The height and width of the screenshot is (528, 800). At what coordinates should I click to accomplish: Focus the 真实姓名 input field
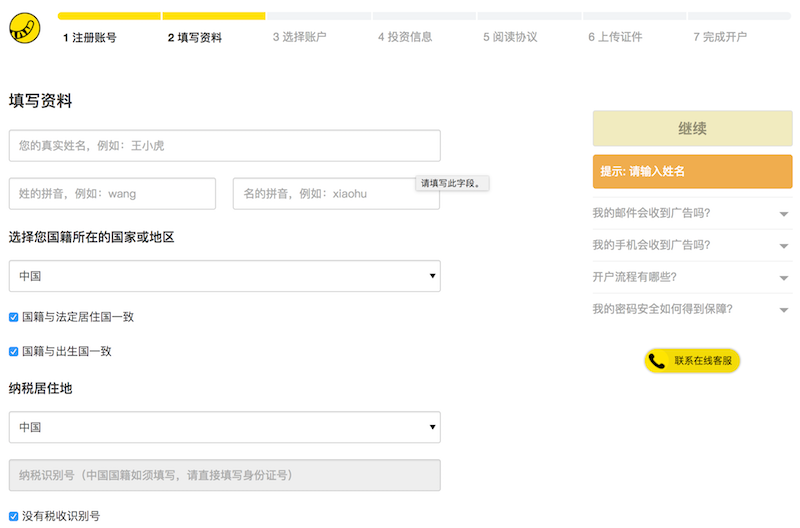pos(224,145)
